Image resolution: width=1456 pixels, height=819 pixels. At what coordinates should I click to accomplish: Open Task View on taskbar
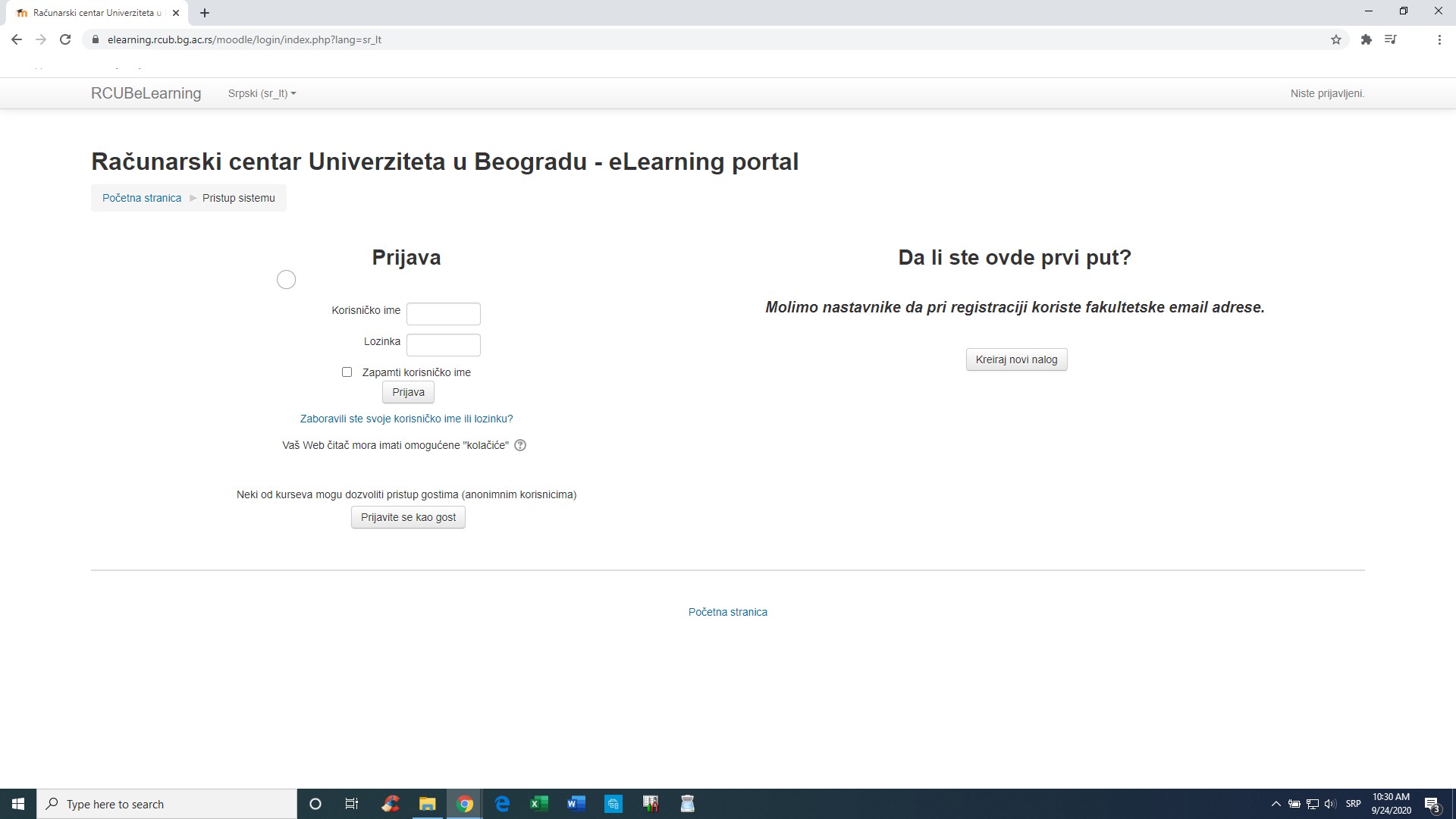point(352,804)
